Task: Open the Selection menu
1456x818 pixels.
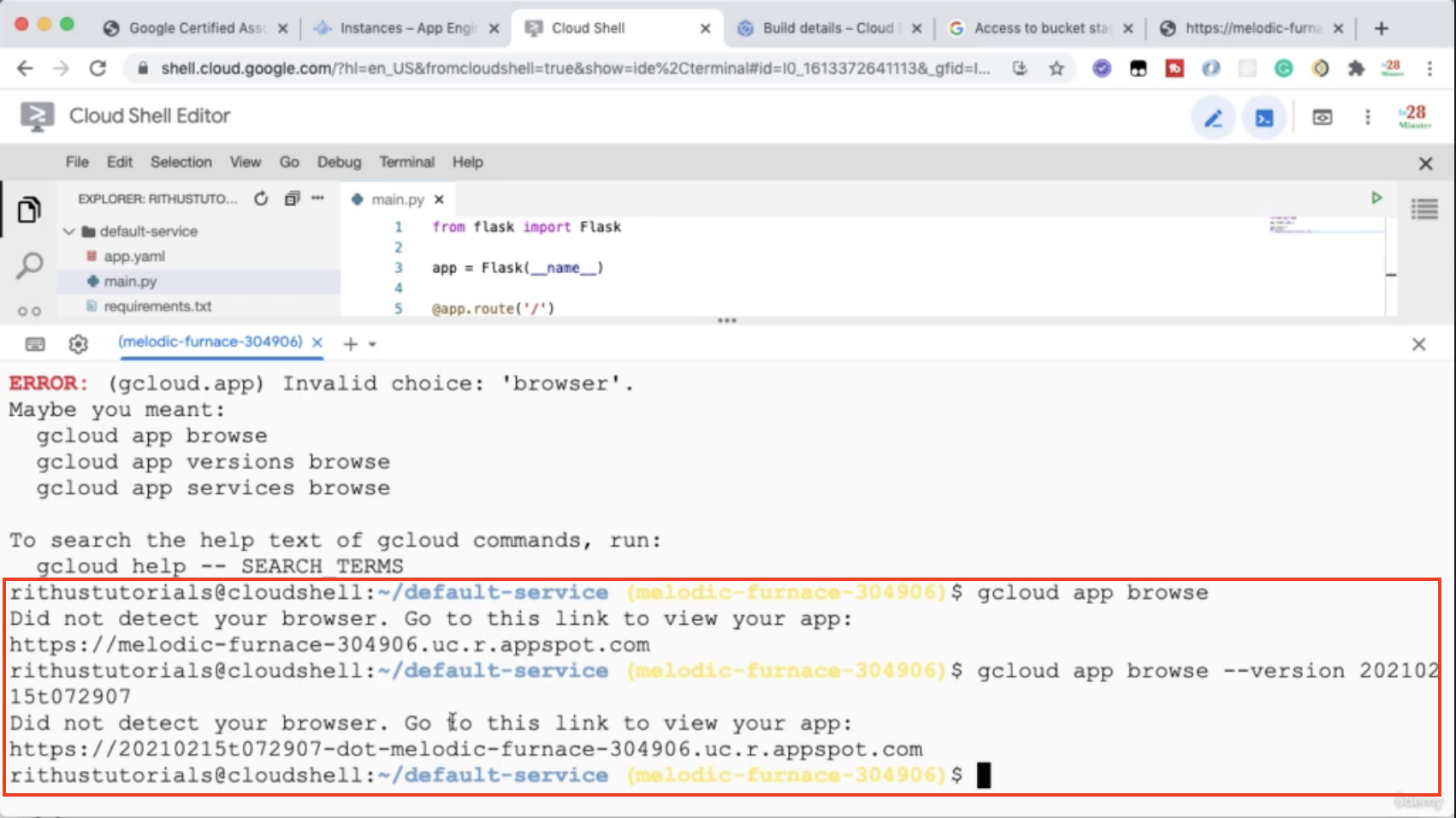Action: click(181, 162)
